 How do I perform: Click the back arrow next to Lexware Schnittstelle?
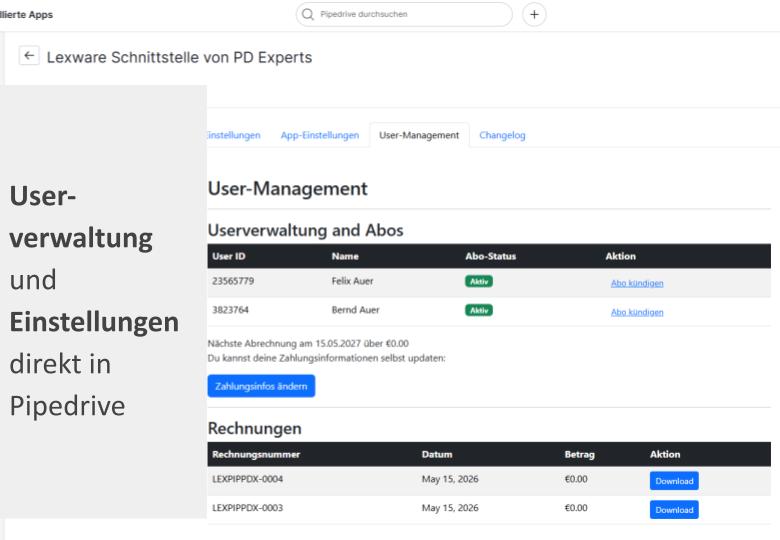29,56
